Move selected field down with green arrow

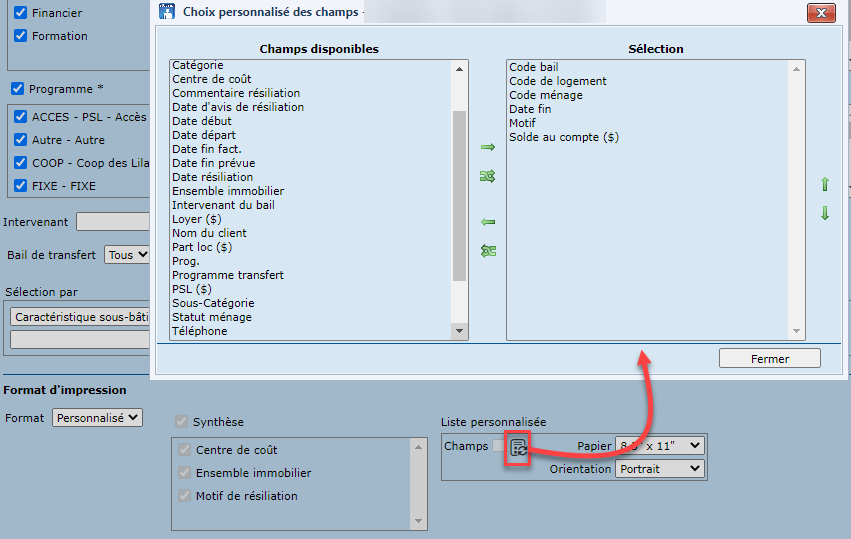coord(825,213)
